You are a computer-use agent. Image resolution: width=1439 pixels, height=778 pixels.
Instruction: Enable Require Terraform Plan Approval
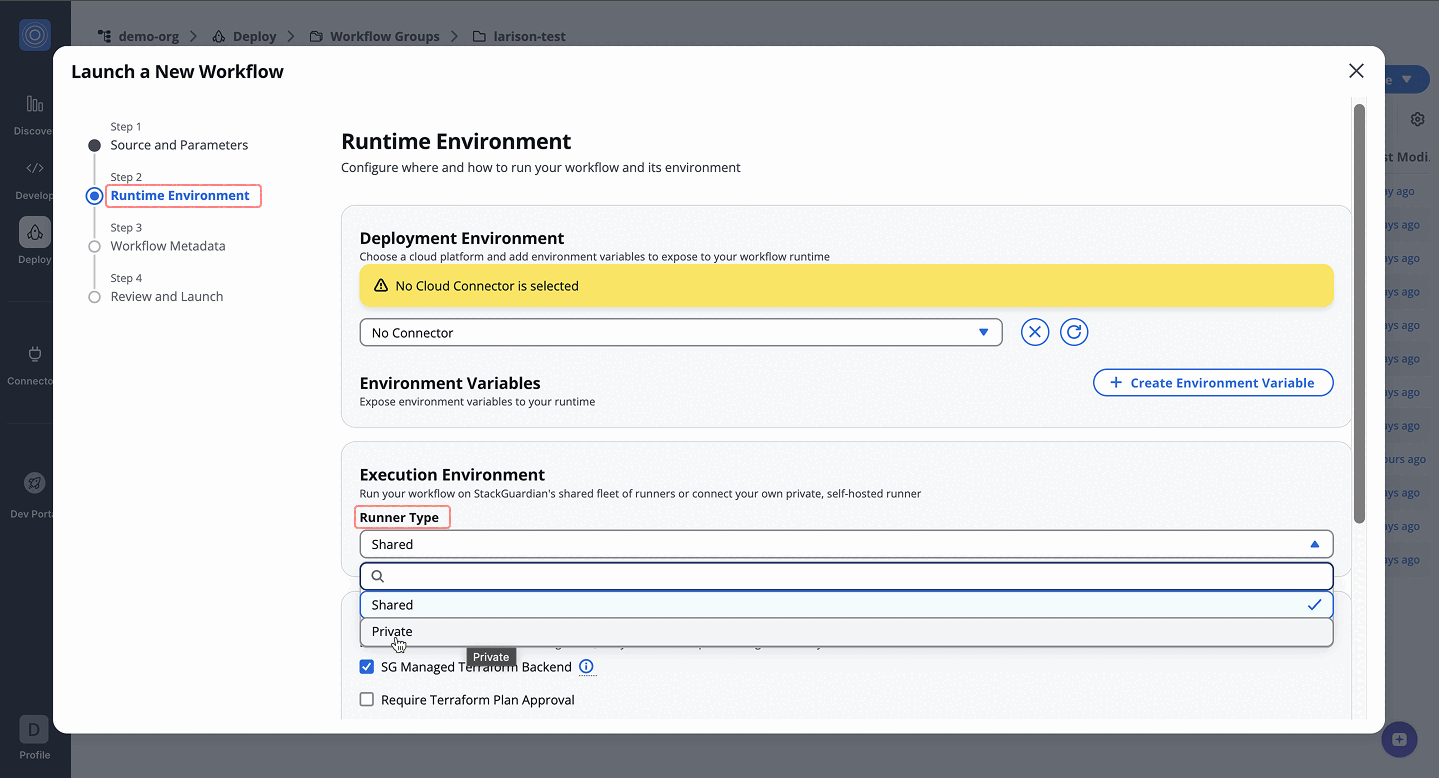click(367, 699)
